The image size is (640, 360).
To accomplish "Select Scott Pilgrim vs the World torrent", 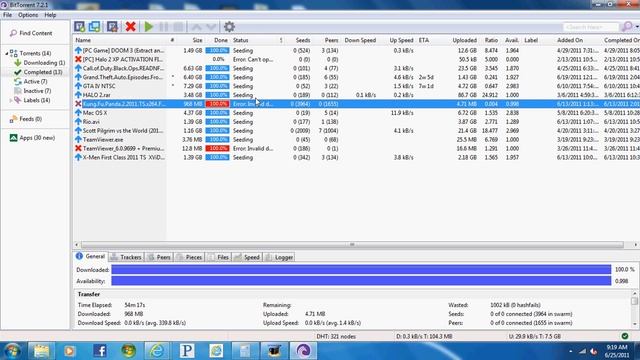I will [x=123, y=131].
